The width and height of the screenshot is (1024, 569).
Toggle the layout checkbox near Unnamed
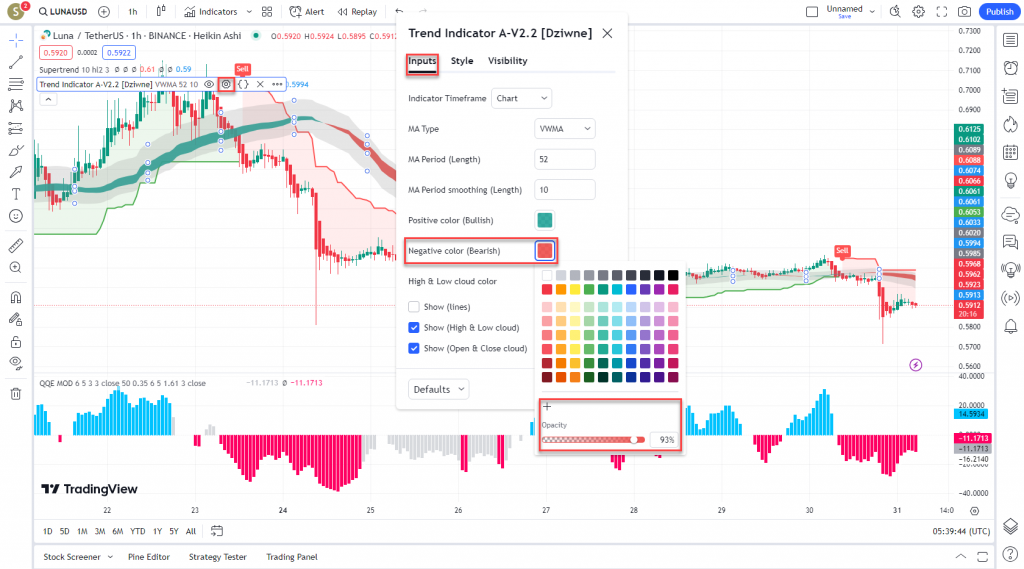(x=812, y=12)
